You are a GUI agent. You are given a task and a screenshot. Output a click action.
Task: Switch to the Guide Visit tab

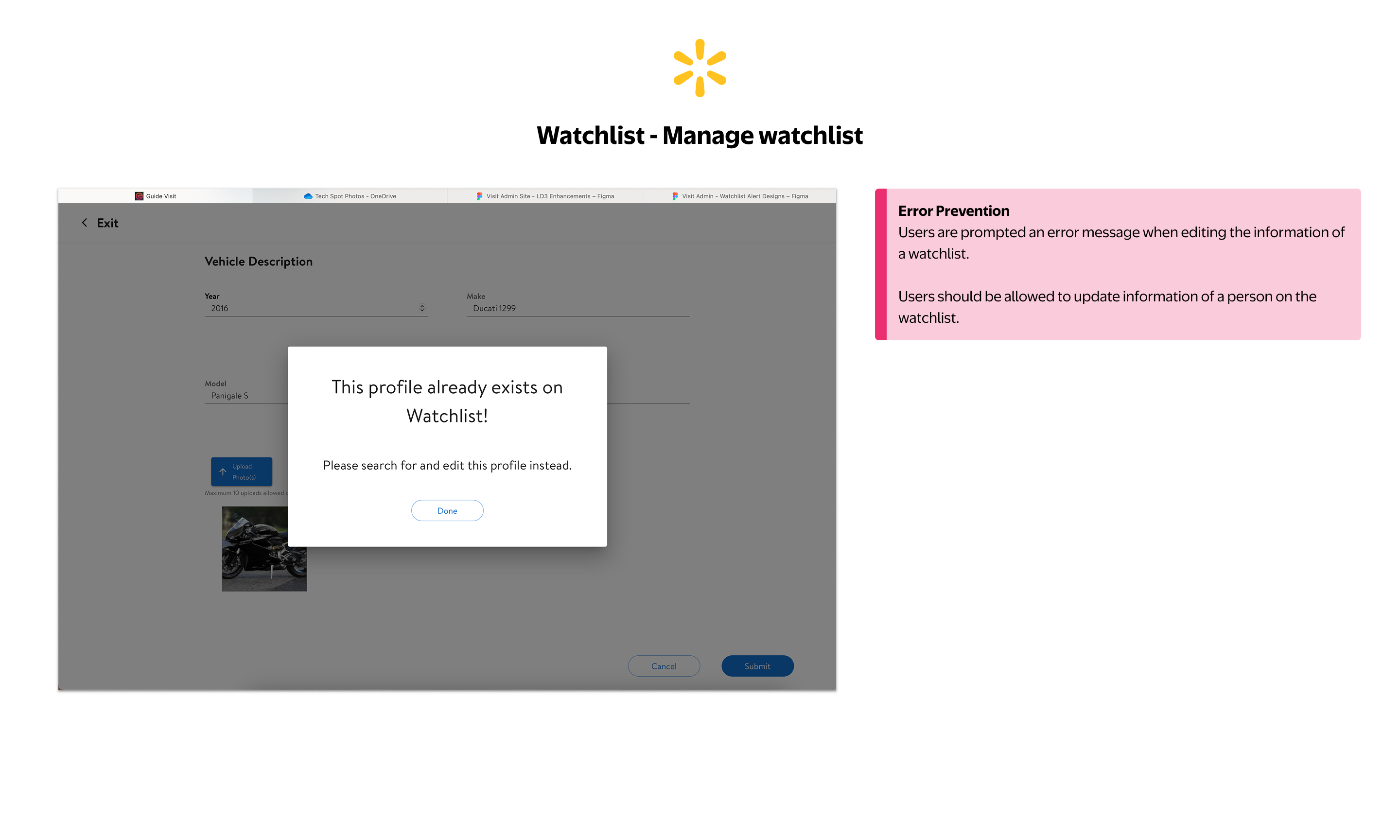point(156,196)
